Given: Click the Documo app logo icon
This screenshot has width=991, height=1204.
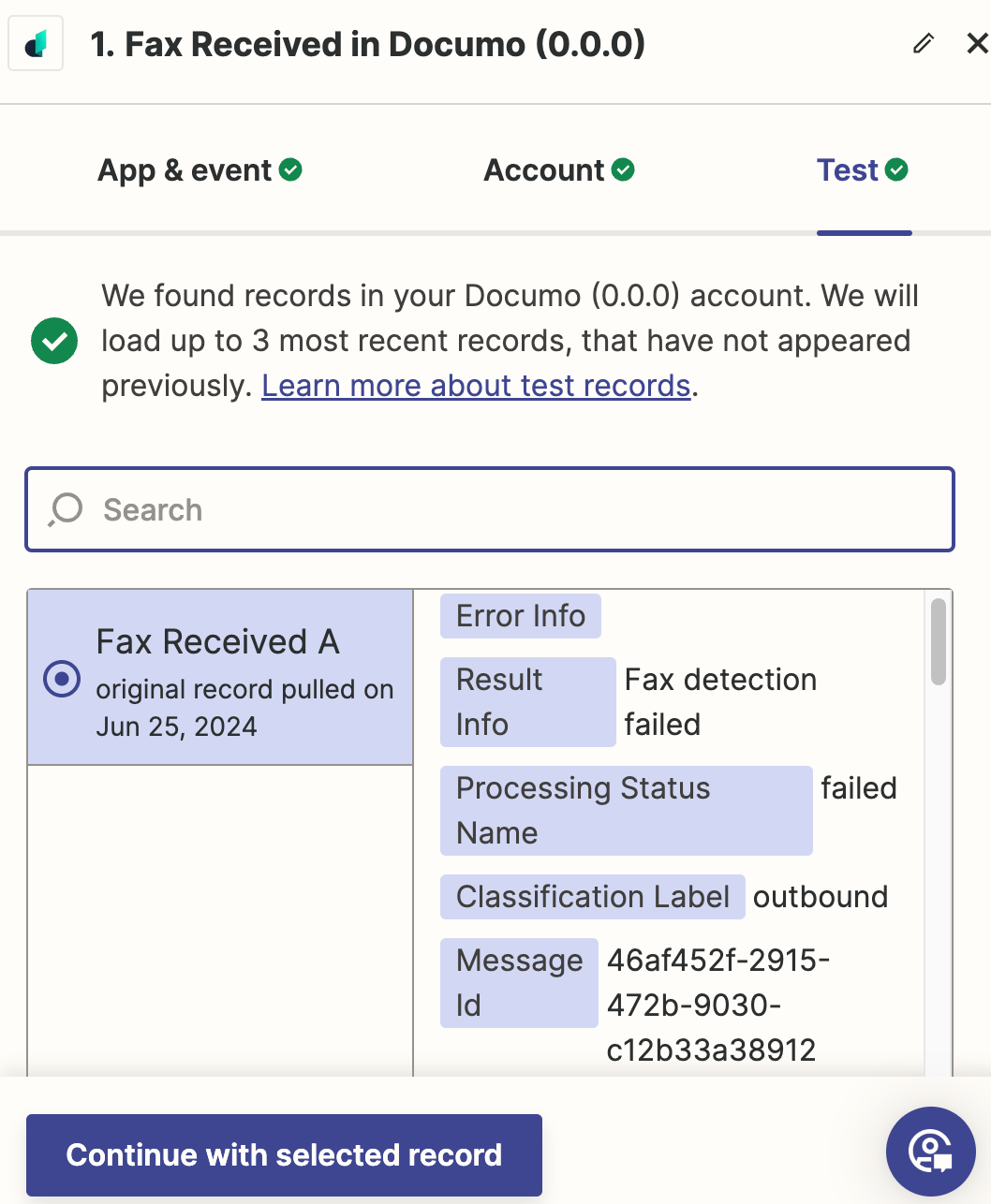Looking at the screenshot, I should pos(36,44).
